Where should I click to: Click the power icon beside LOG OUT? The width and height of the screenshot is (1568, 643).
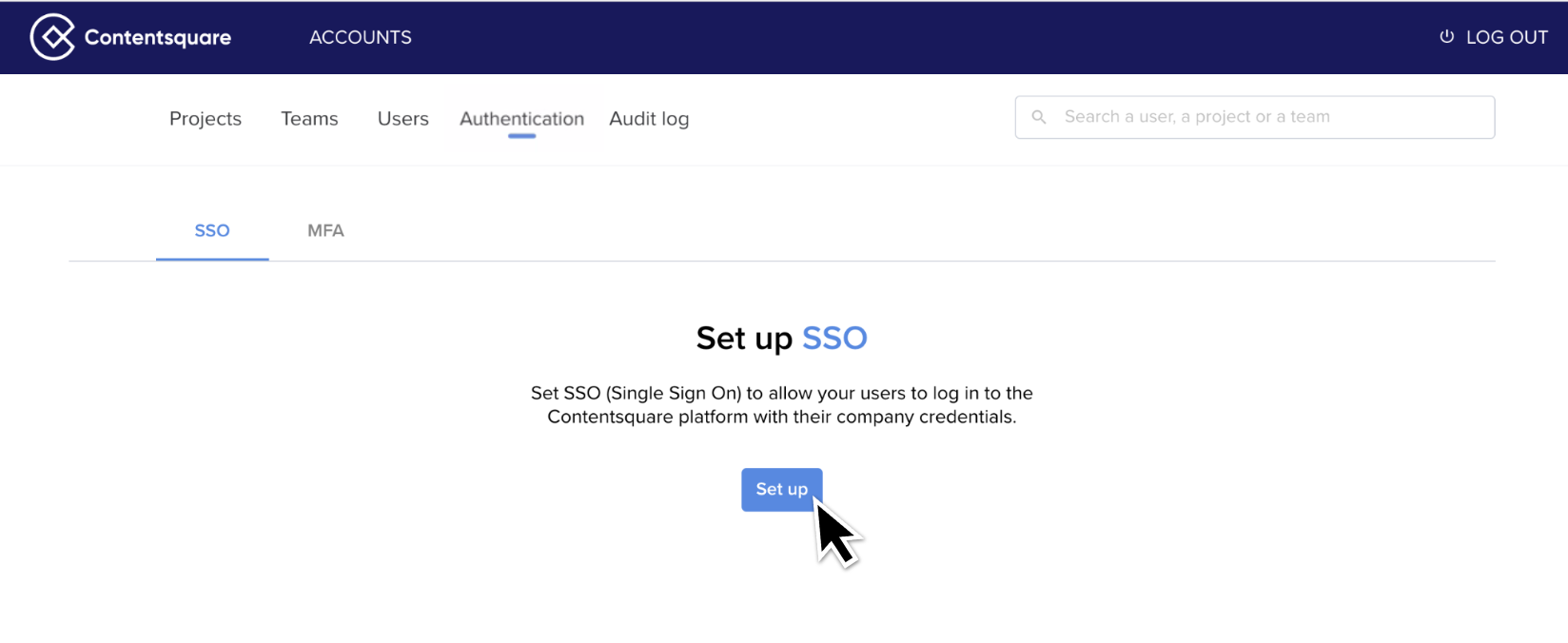tap(1446, 37)
